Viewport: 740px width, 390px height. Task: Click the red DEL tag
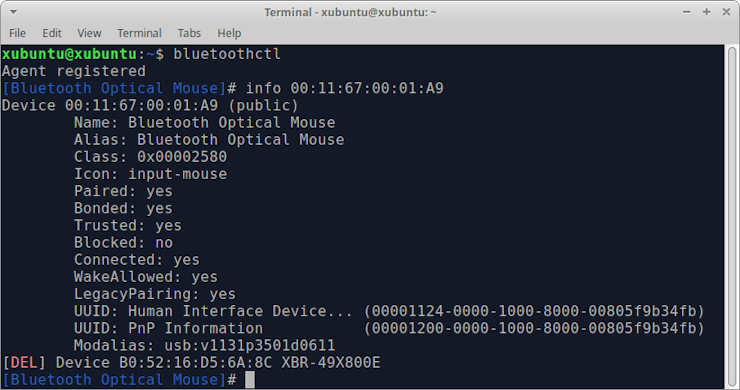click(24, 363)
